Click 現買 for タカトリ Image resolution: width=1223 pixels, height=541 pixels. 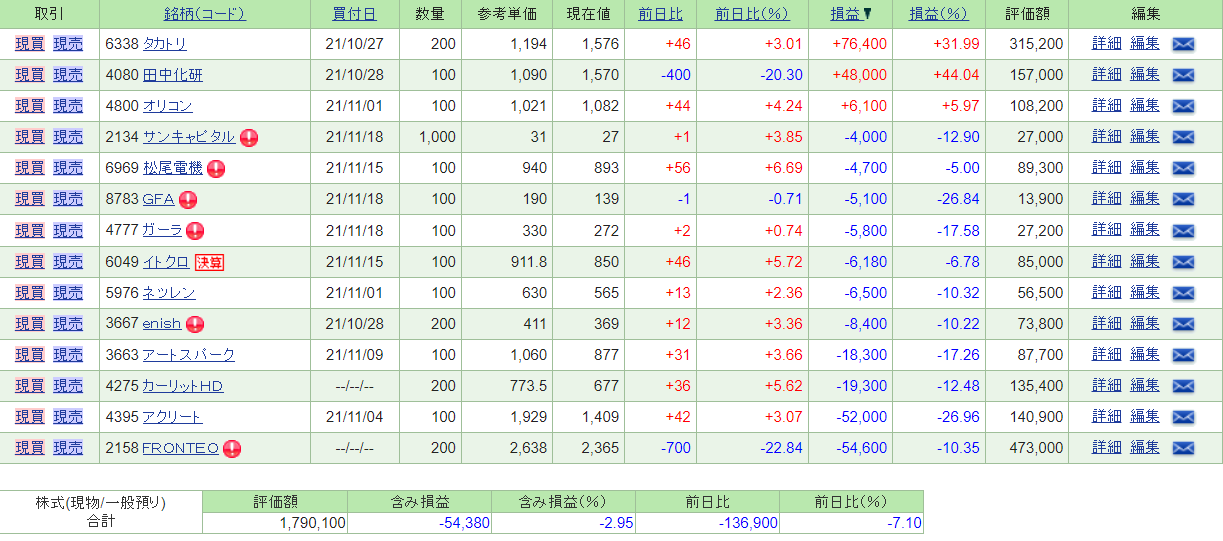30,44
